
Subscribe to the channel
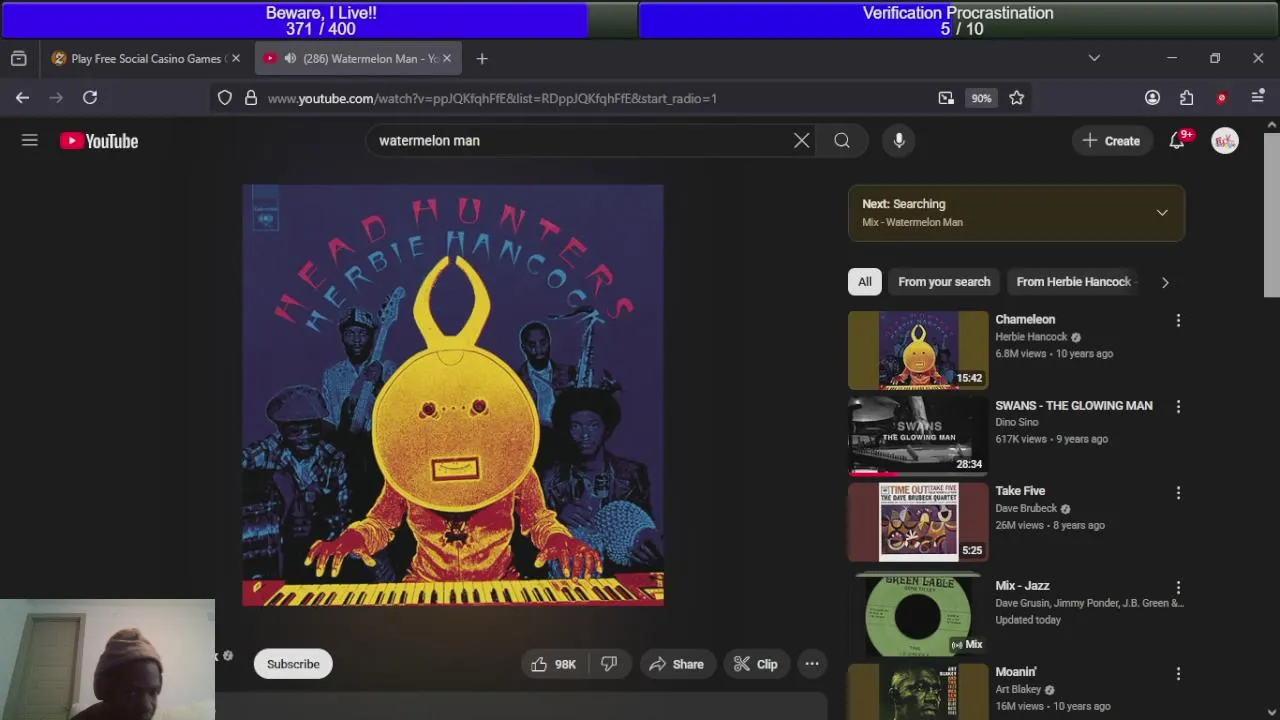click(293, 664)
